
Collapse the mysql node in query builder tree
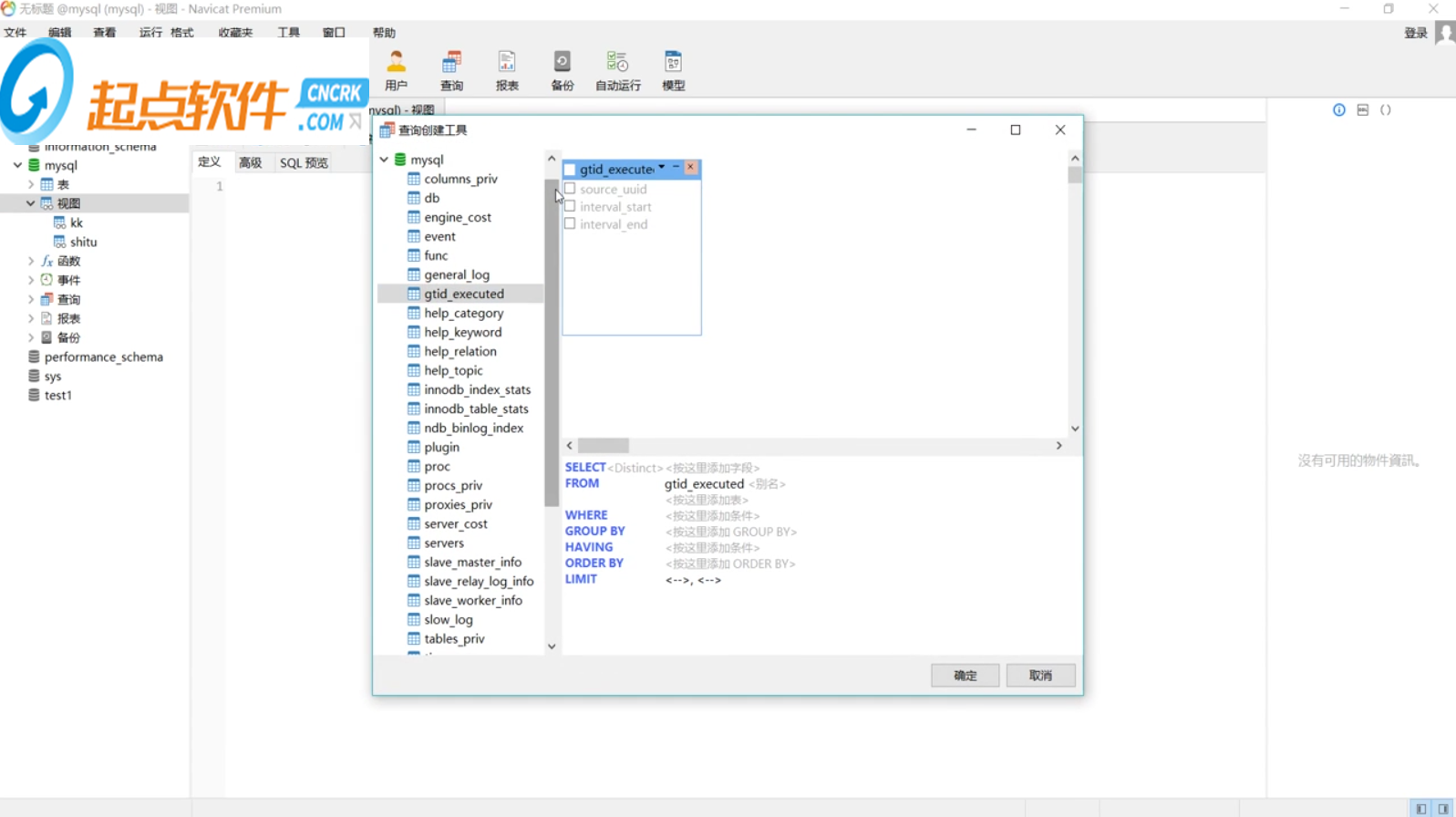[x=385, y=160]
